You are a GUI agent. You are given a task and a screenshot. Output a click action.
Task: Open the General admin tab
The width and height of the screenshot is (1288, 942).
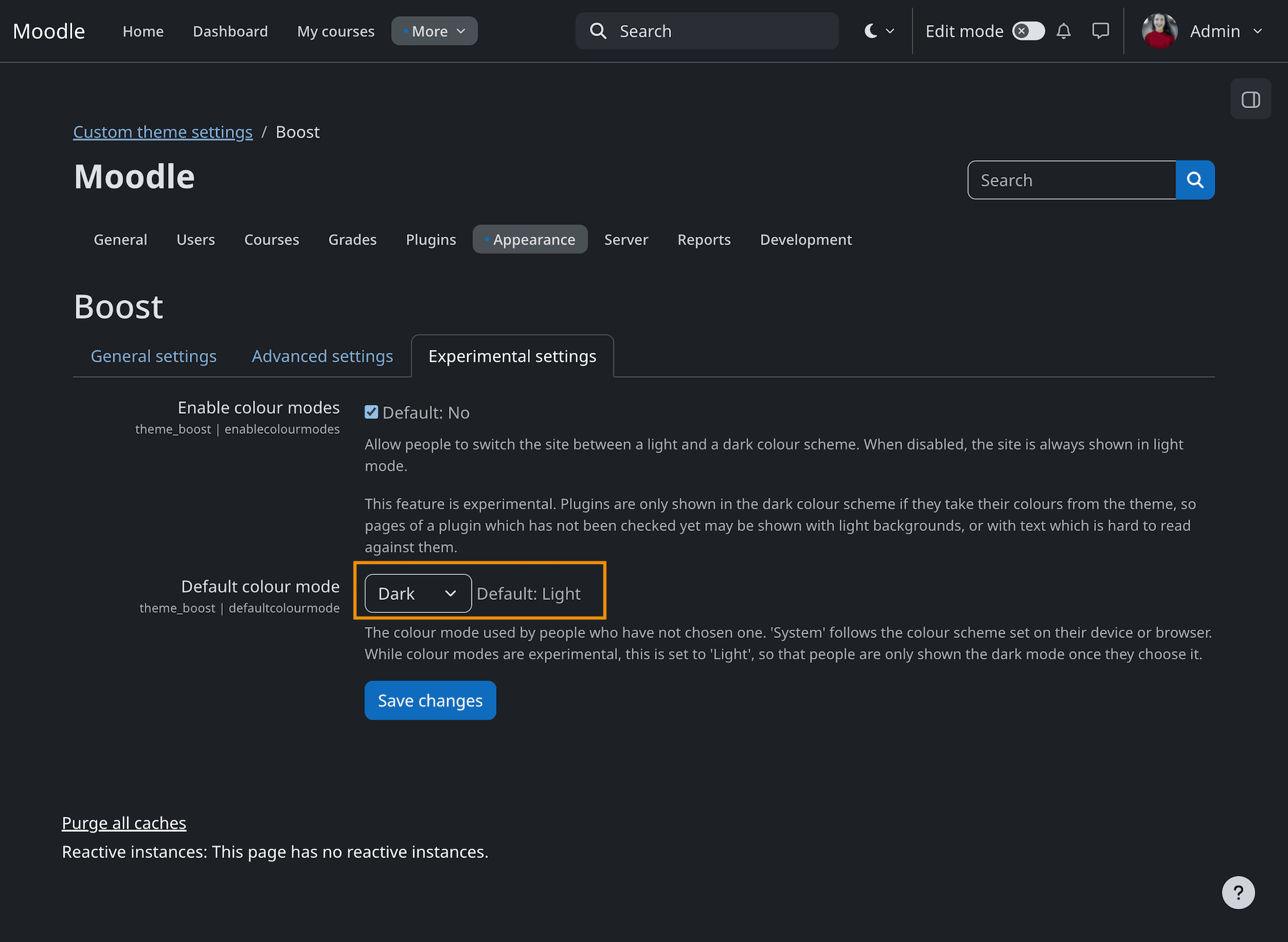pos(120,240)
